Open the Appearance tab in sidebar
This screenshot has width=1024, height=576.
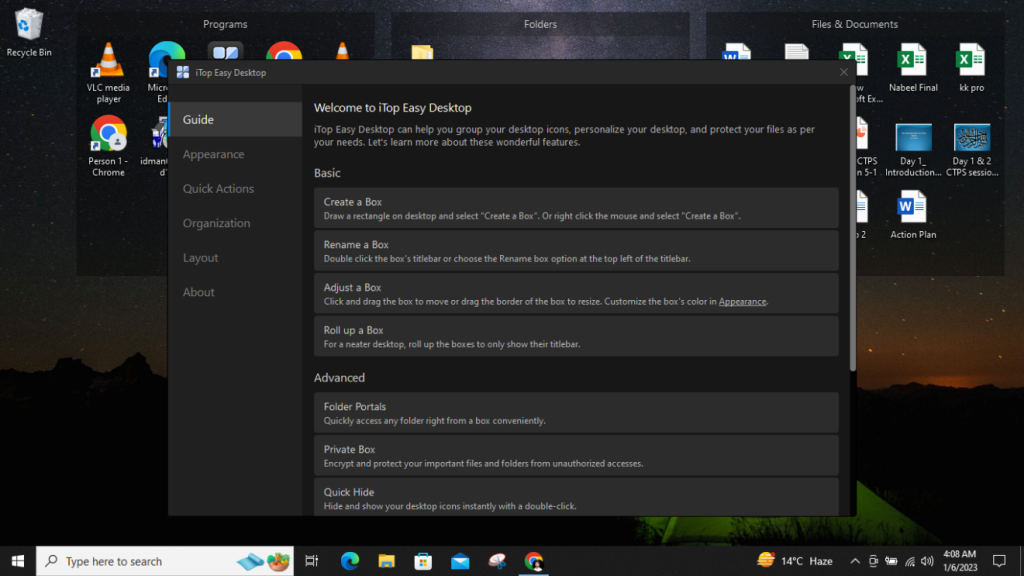[x=213, y=154]
